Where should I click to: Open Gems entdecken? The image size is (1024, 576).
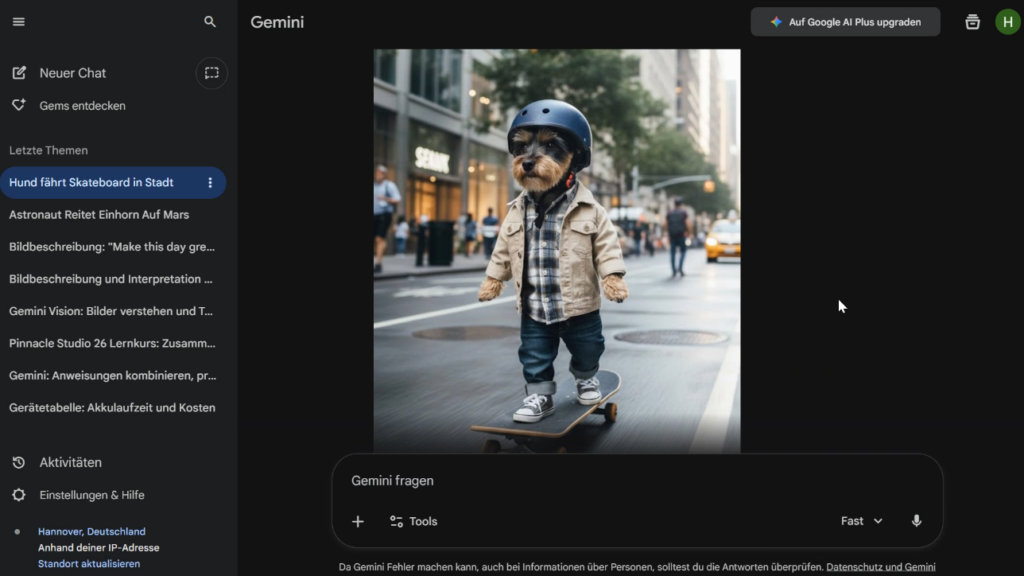(82, 106)
